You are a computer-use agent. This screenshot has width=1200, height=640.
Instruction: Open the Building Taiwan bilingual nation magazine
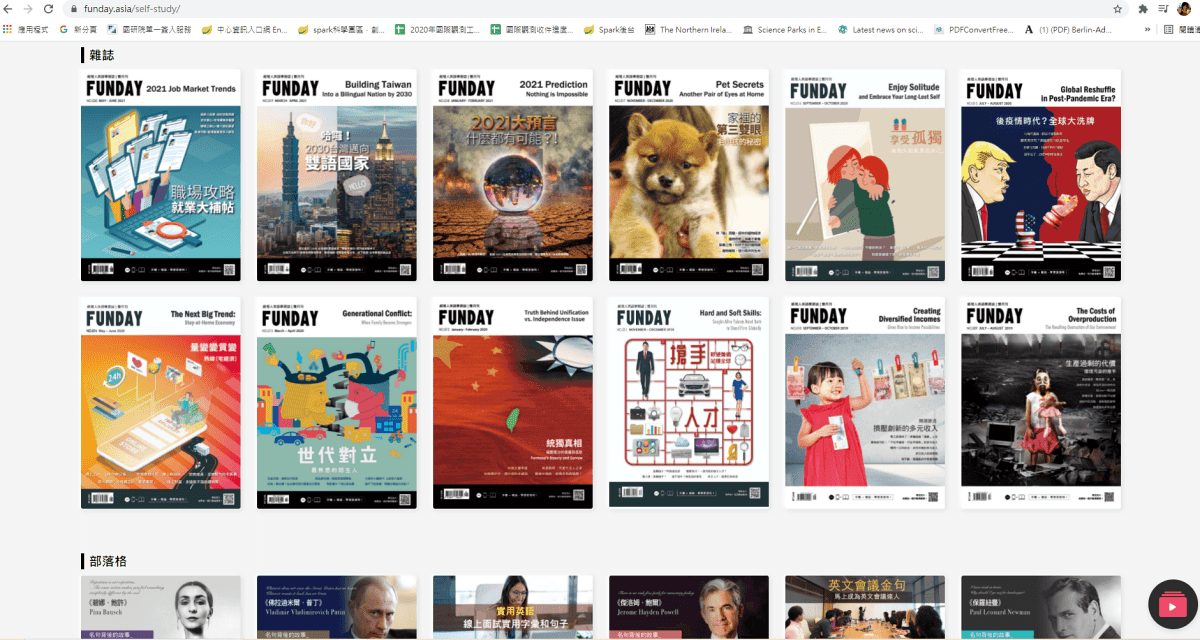(337, 175)
